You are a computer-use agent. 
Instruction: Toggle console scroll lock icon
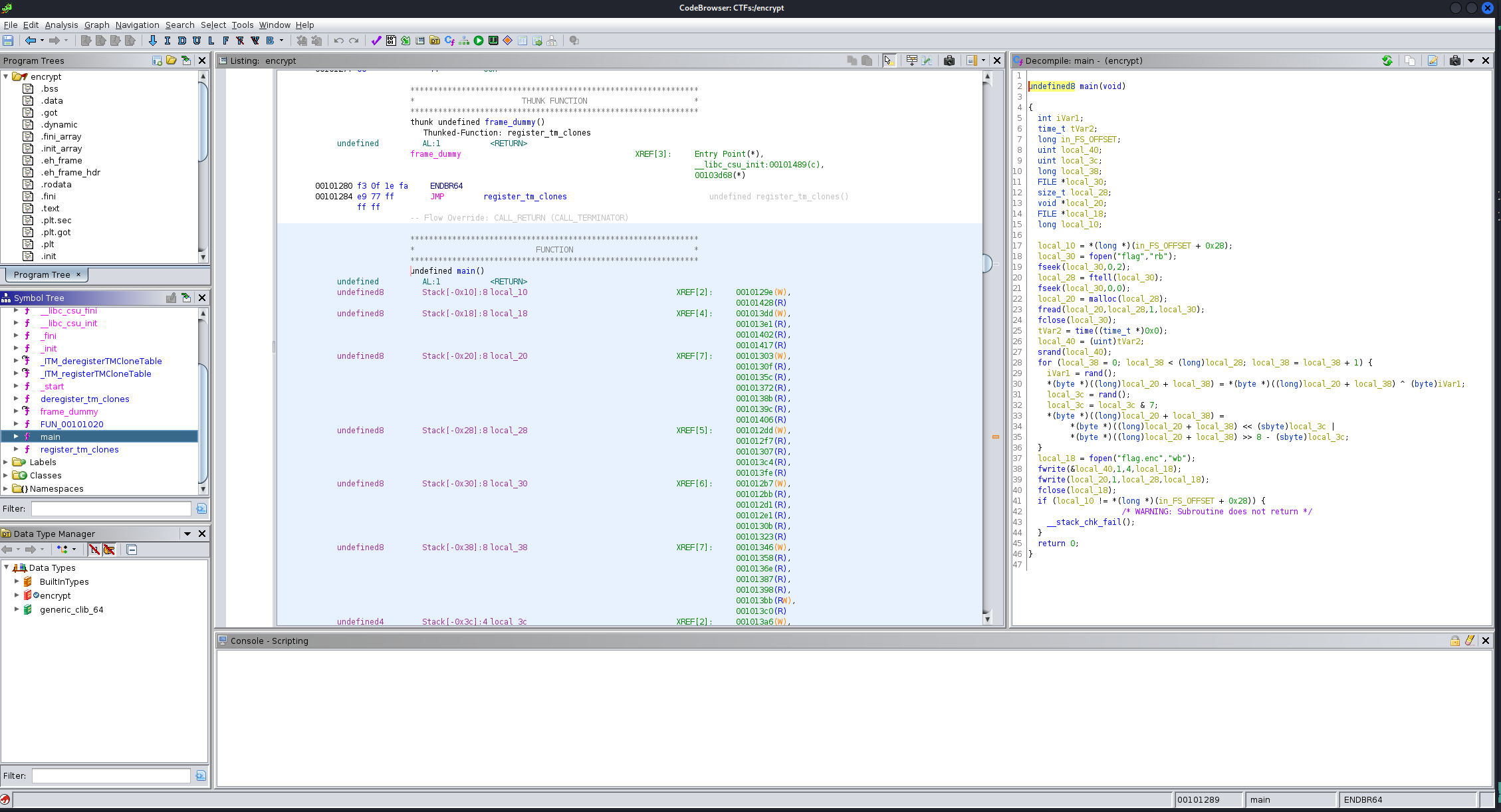(1455, 641)
